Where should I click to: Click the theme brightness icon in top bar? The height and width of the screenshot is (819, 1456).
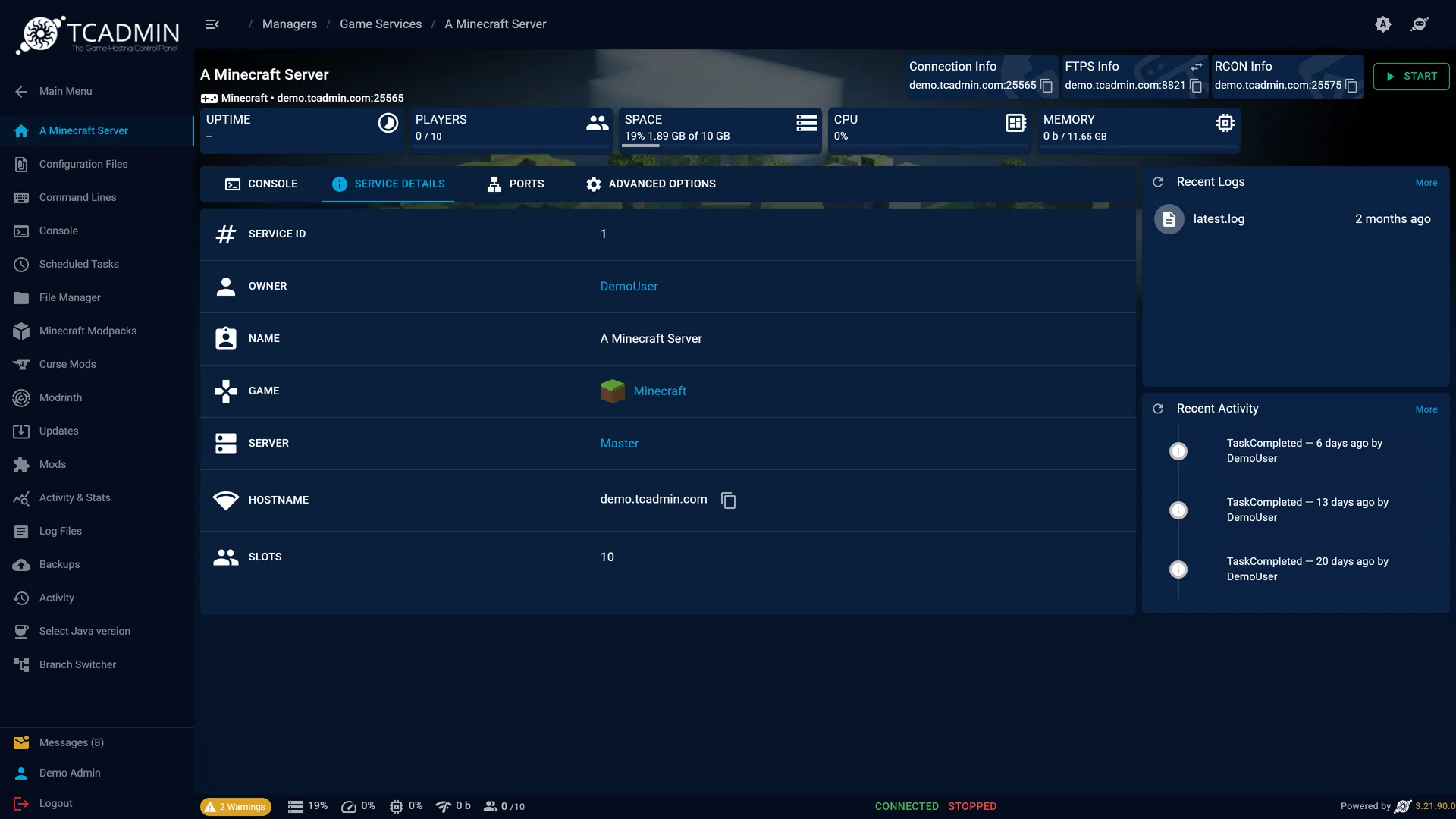[1383, 24]
